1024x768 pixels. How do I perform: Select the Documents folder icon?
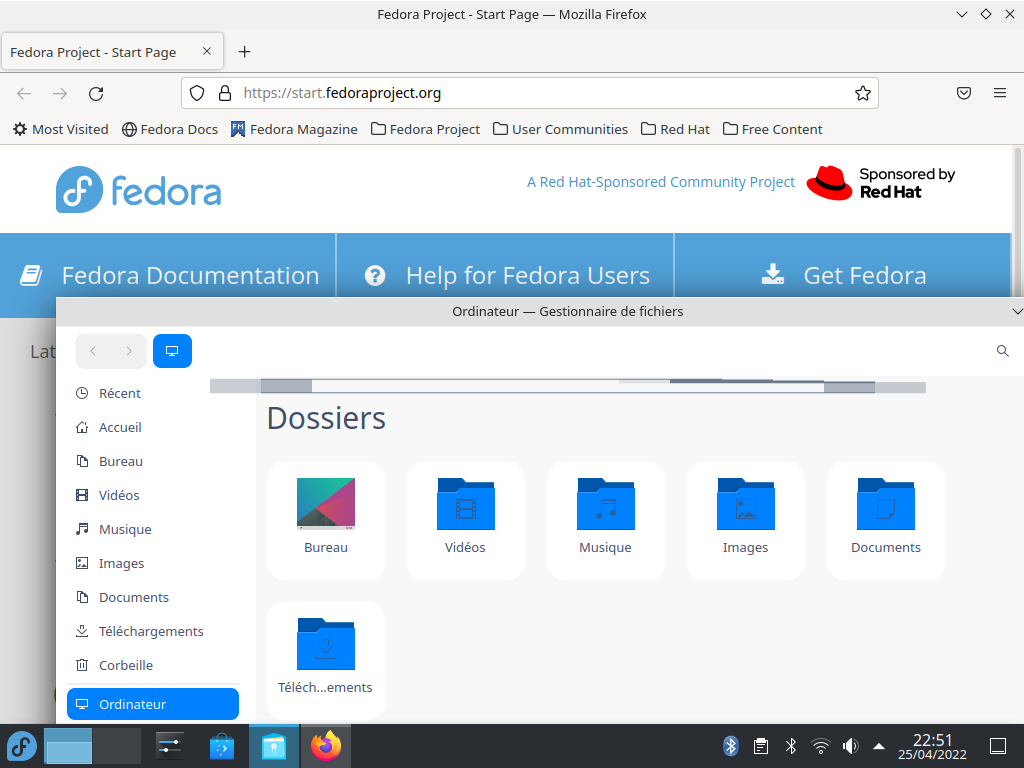(x=886, y=504)
